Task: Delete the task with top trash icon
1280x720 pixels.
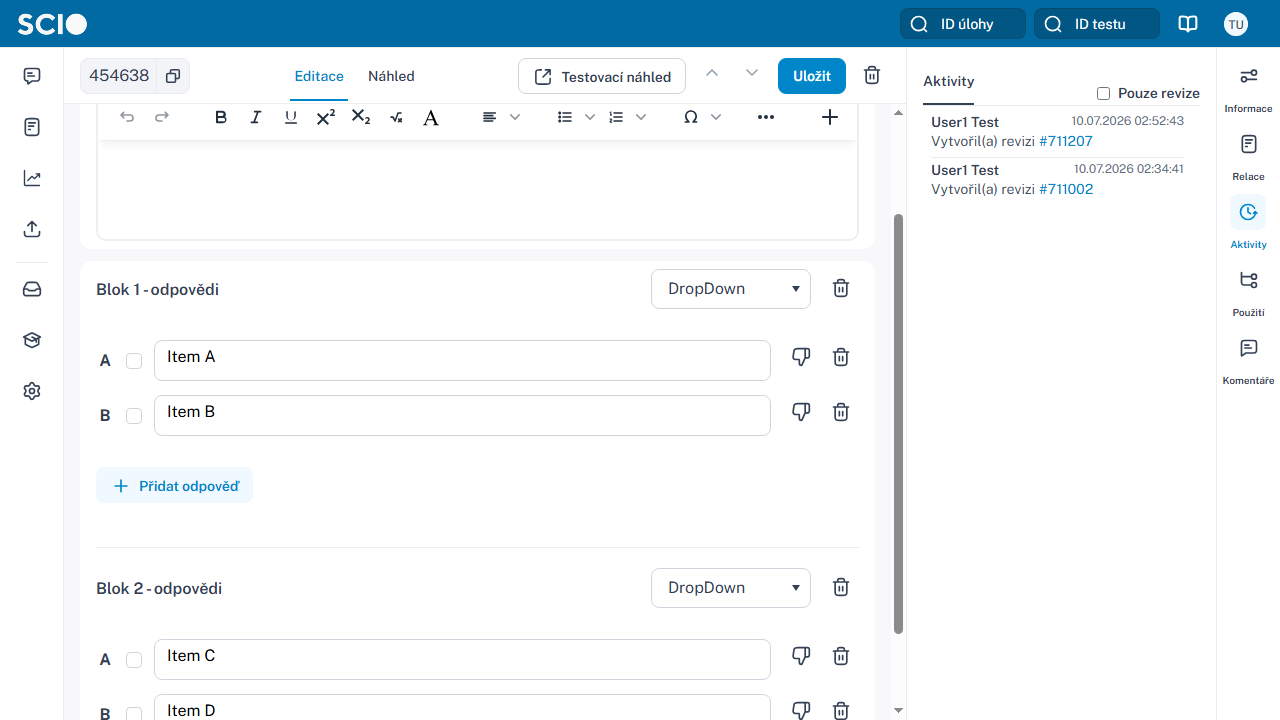Action: (x=872, y=76)
